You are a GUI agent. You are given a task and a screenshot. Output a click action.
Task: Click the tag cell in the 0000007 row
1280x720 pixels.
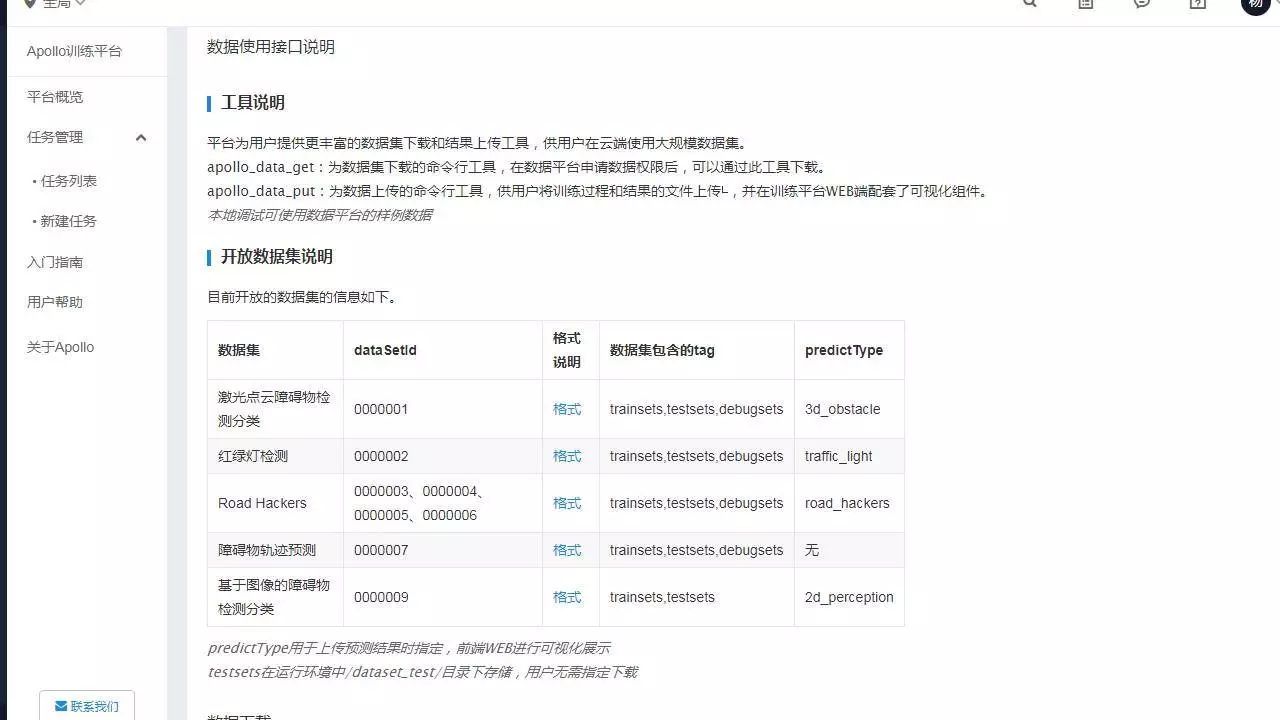click(x=697, y=550)
